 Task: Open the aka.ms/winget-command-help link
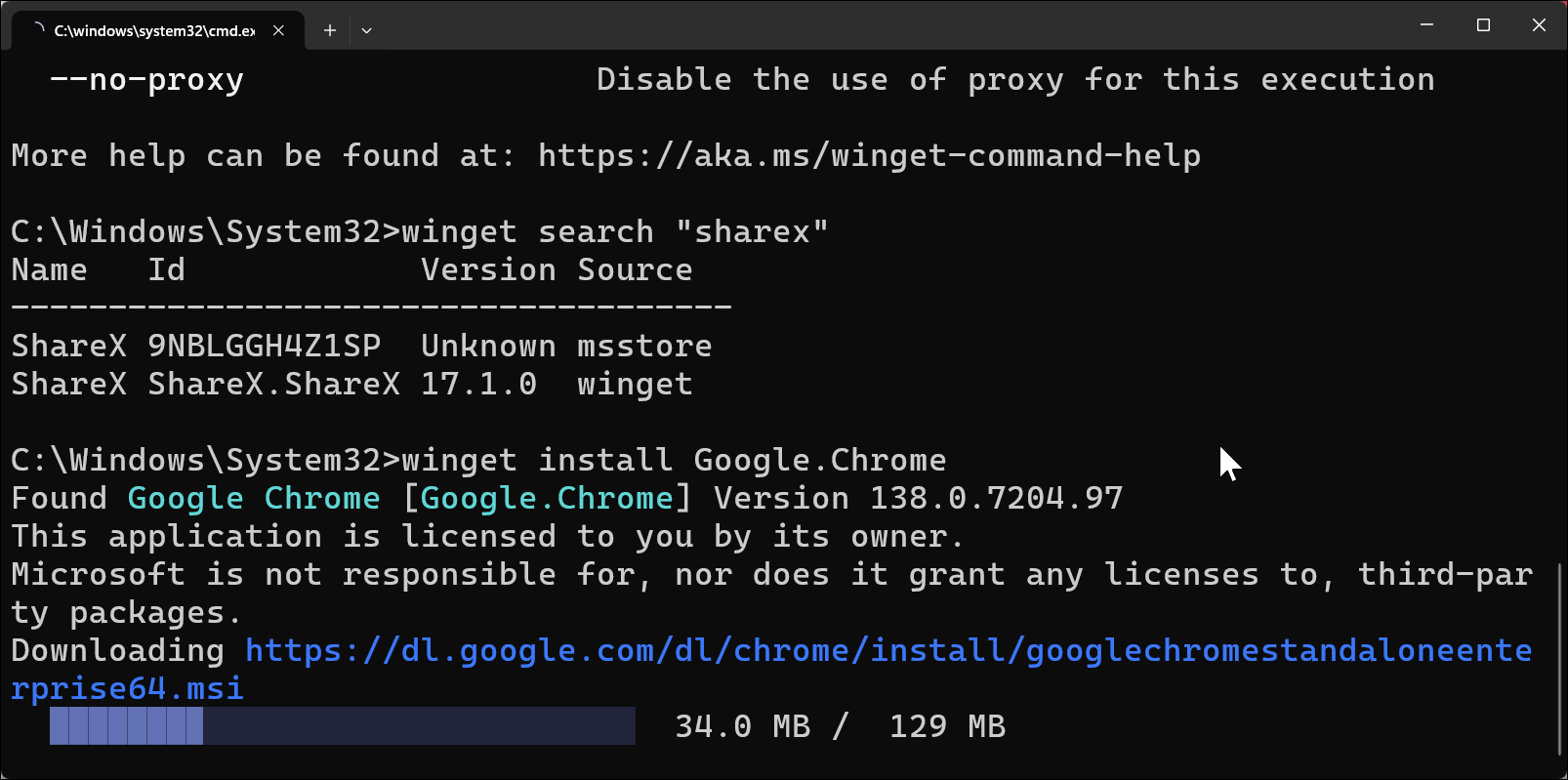click(x=869, y=156)
